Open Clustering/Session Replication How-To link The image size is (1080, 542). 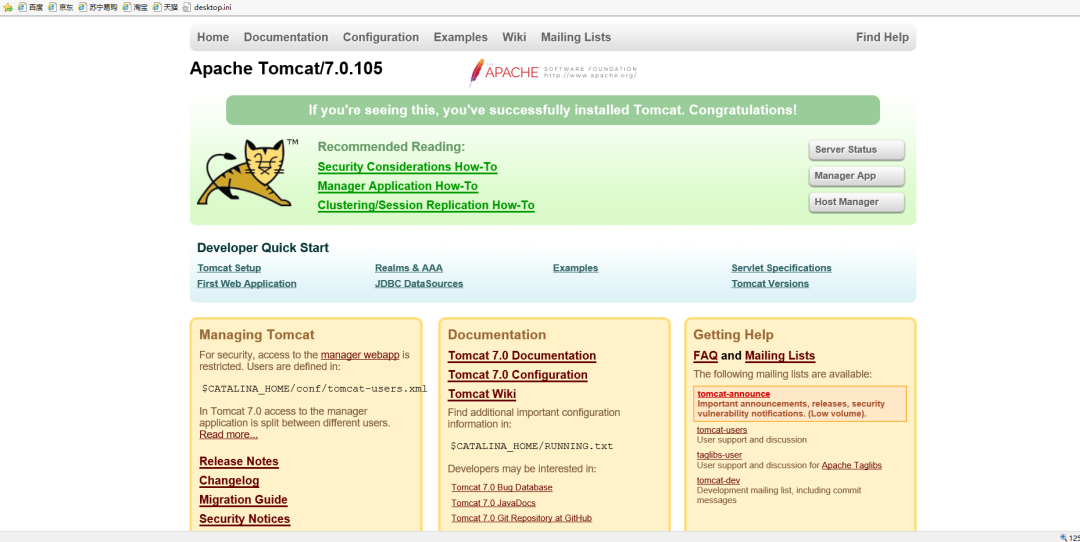(426, 205)
